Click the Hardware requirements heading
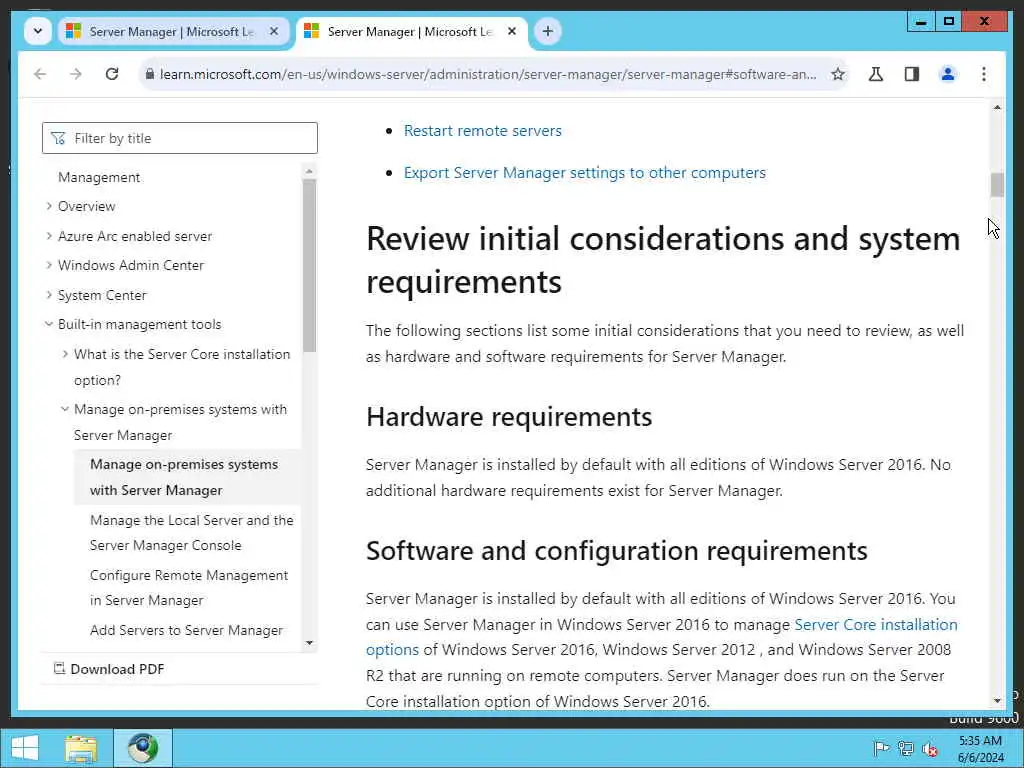This screenshot has height=768, width=1024. click(x=509, y=417)
